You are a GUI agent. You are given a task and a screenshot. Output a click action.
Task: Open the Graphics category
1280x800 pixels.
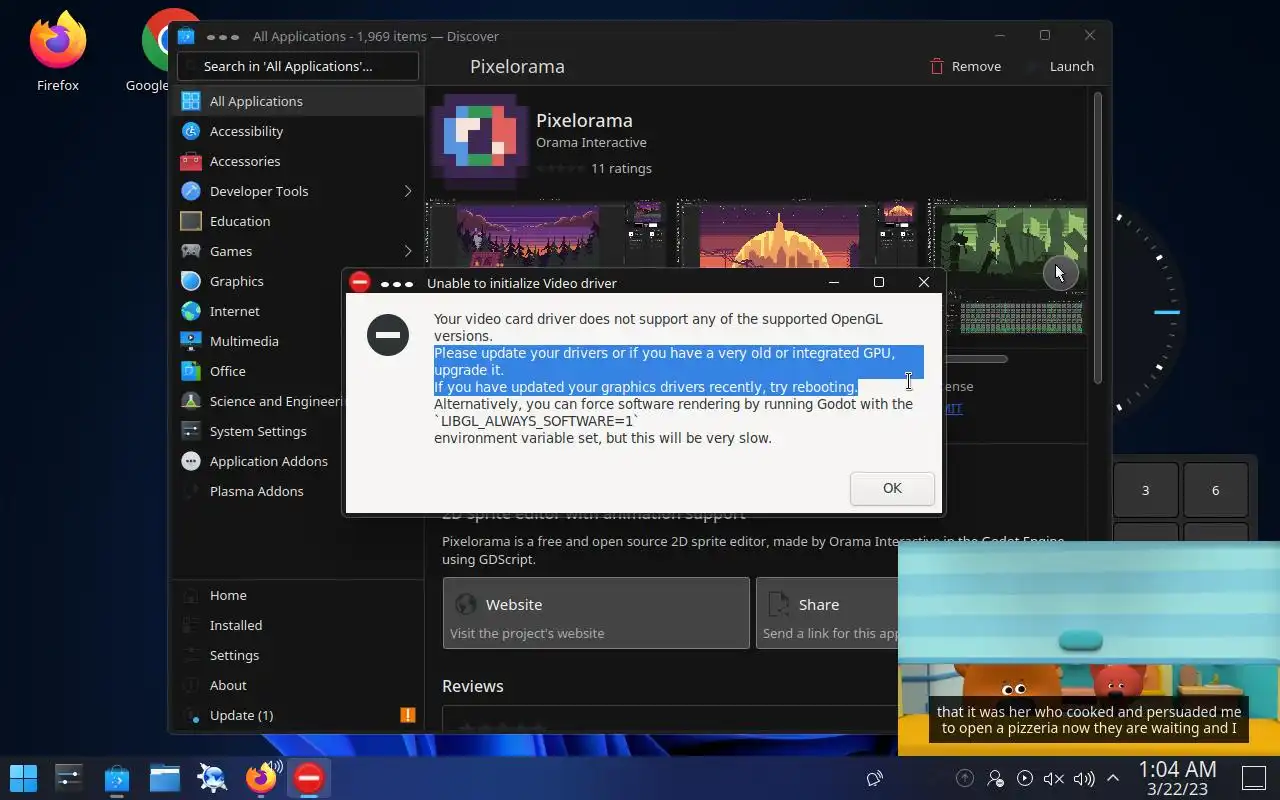258,281
